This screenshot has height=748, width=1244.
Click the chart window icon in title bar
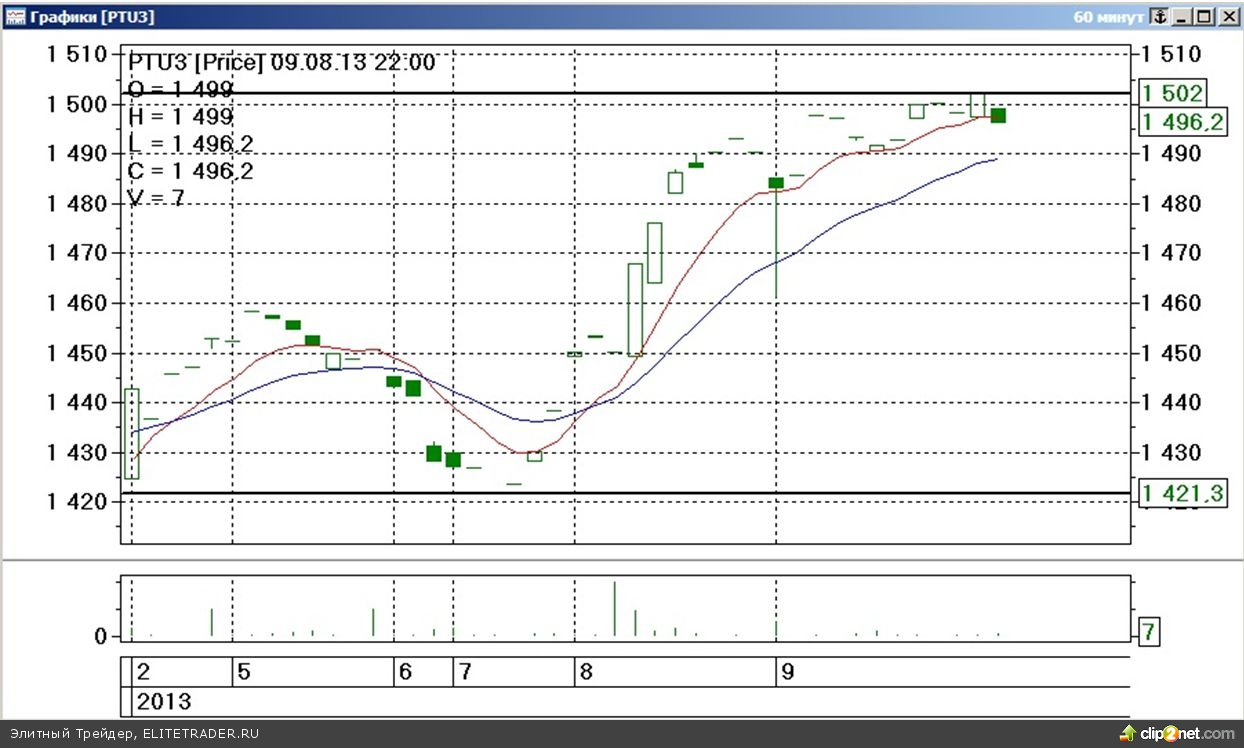(14, 17)
